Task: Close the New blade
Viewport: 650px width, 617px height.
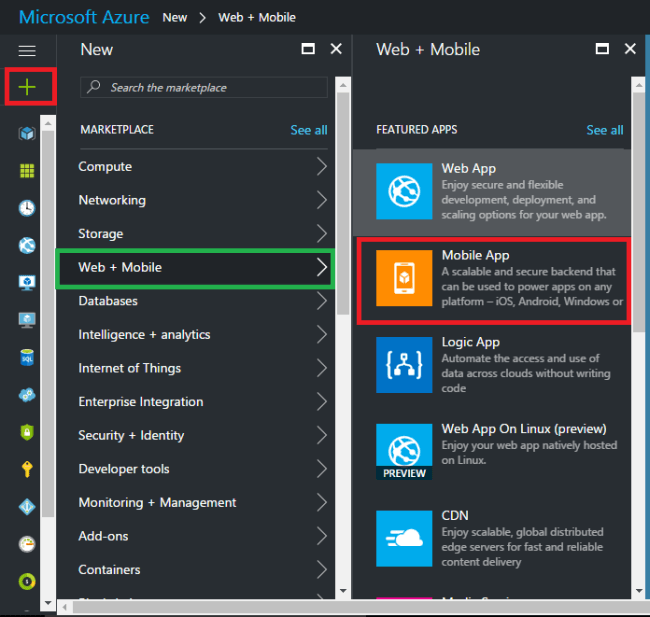Action: click(336, 49)
